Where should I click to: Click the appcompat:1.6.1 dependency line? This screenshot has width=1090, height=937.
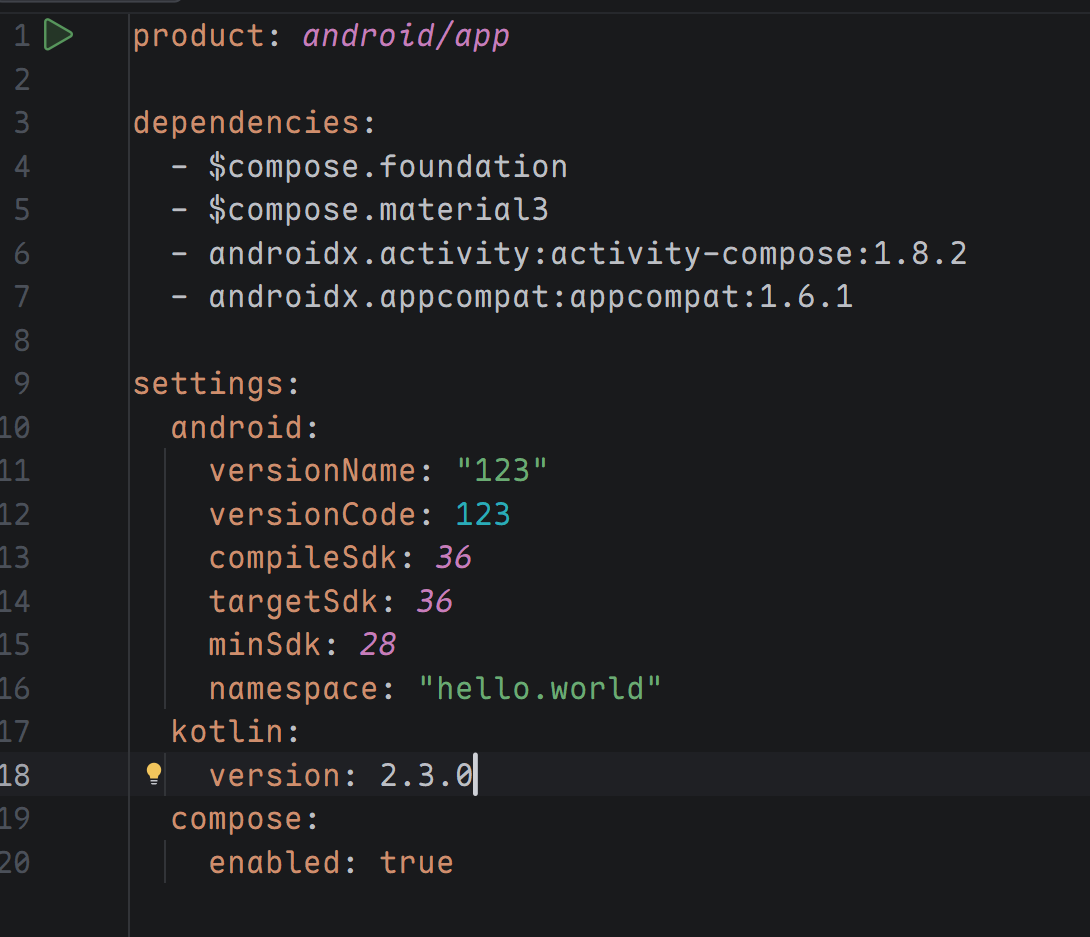coord(530,297)
